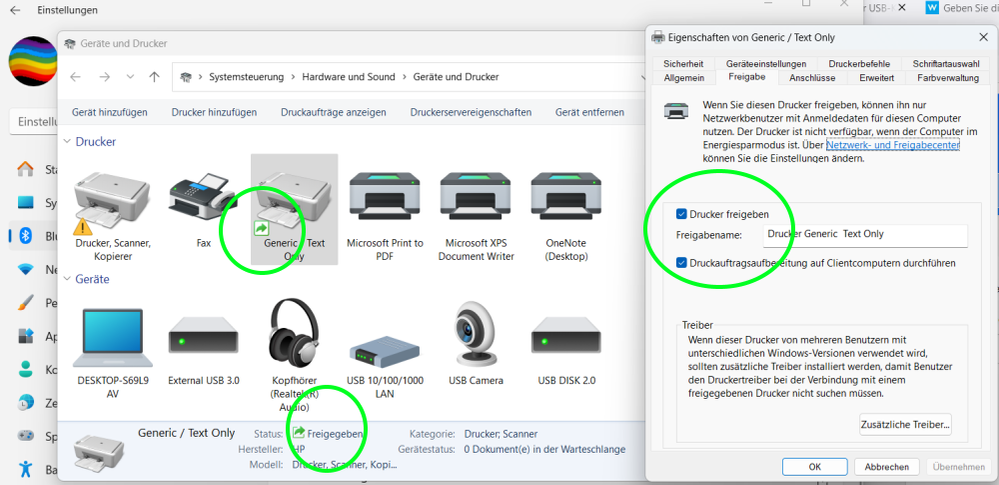Switch to the Anschlüsse tab
The height and width of the screenshot is (485, 999).
tap(811, 77)
